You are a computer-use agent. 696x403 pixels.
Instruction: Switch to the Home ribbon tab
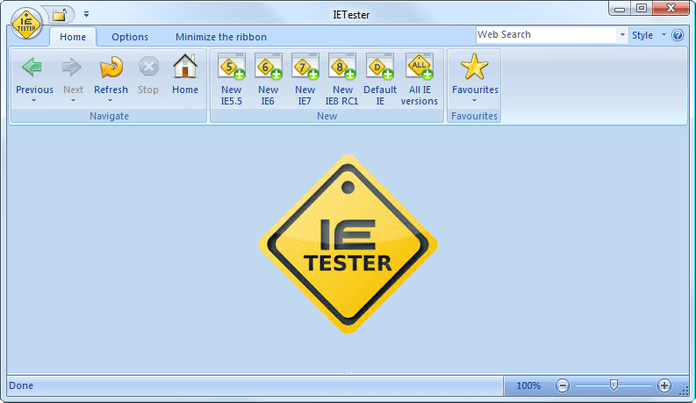(73, 37)
